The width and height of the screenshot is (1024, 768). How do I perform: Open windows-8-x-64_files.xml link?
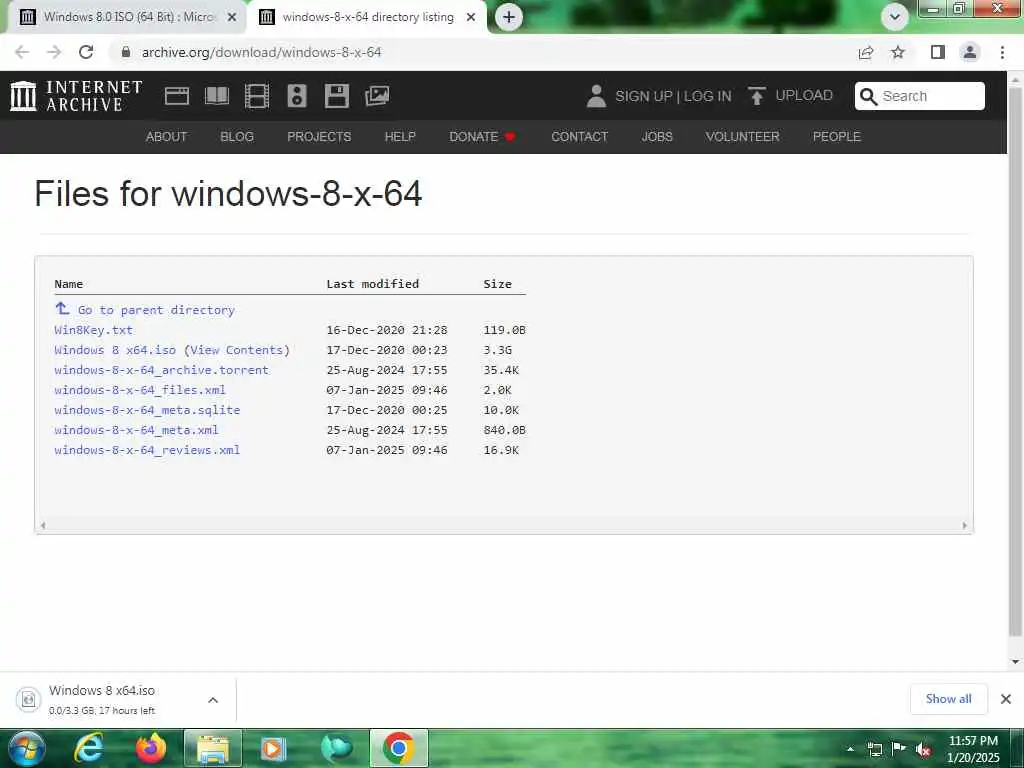(140, 390)
